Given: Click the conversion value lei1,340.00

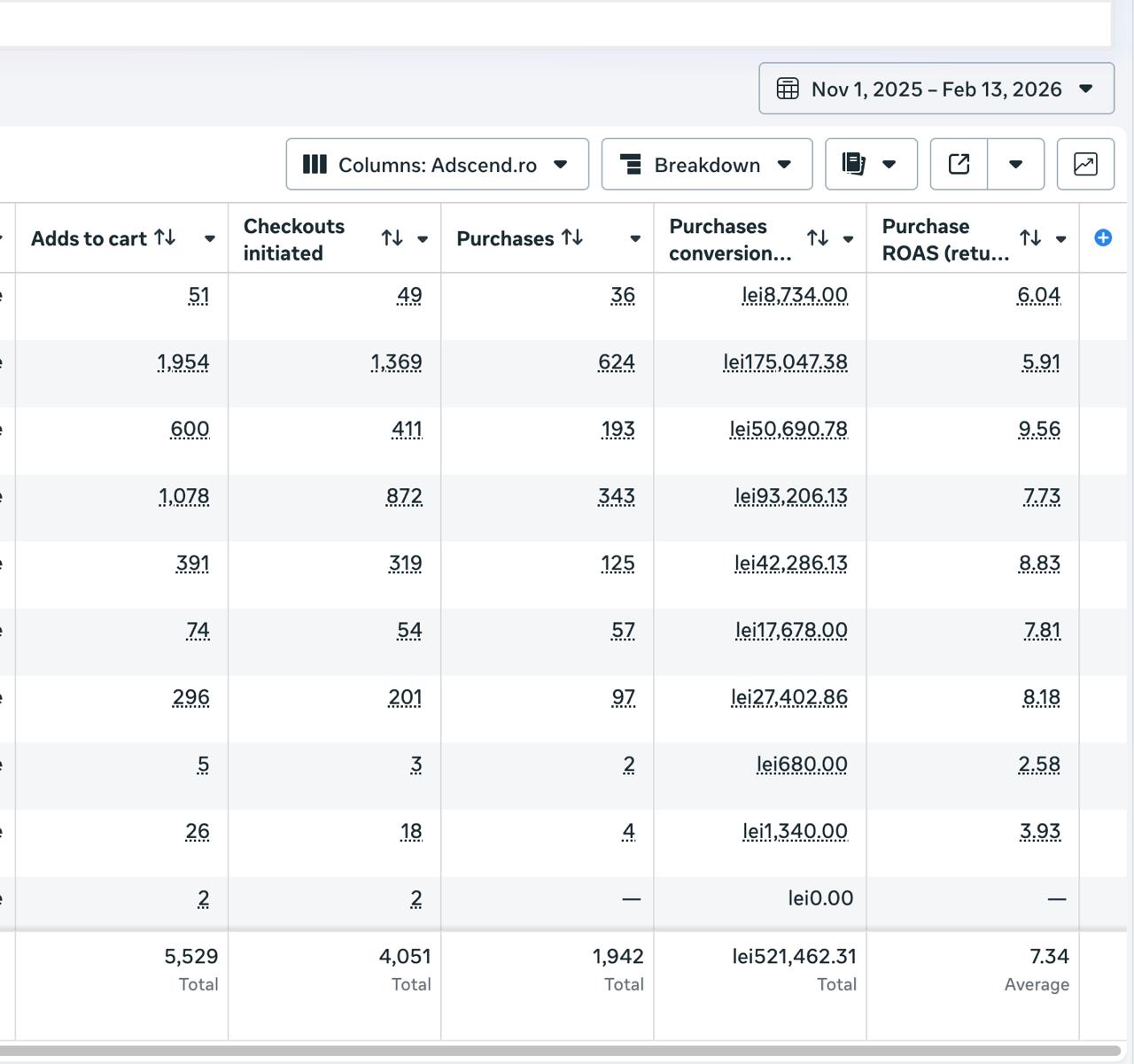Looking at the screenshot, I should pyautogui.click(x=795, y=832).
